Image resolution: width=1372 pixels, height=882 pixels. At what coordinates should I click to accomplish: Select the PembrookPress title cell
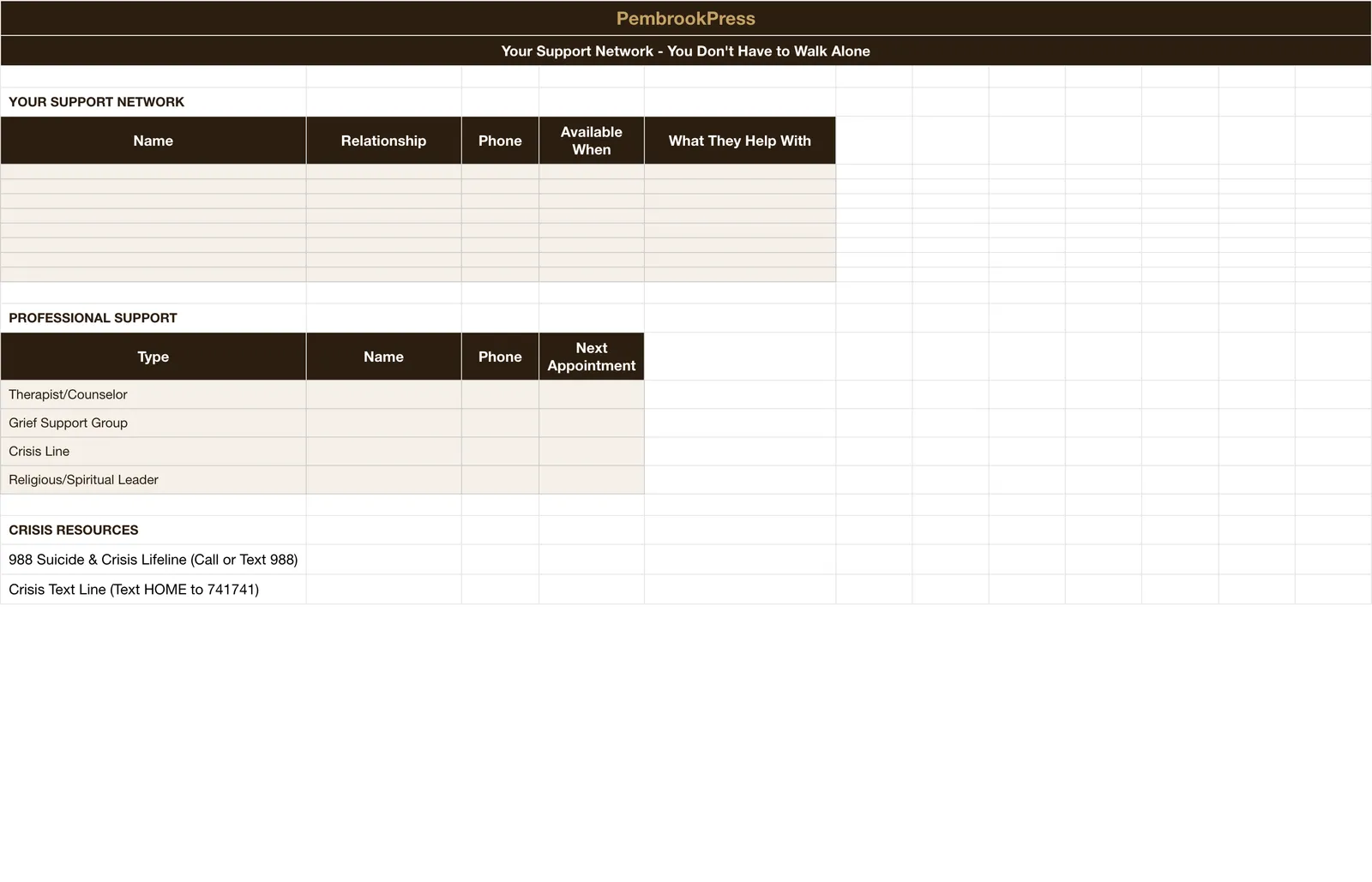686,18
